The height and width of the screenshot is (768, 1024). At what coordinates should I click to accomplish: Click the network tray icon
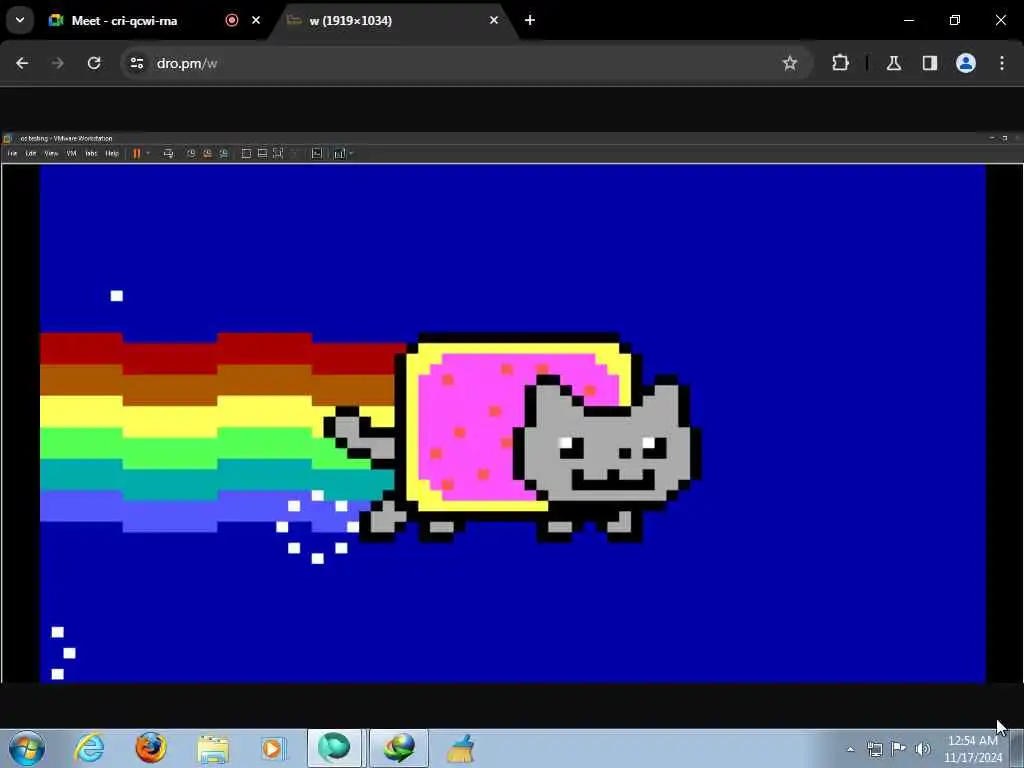pos(874,749)
